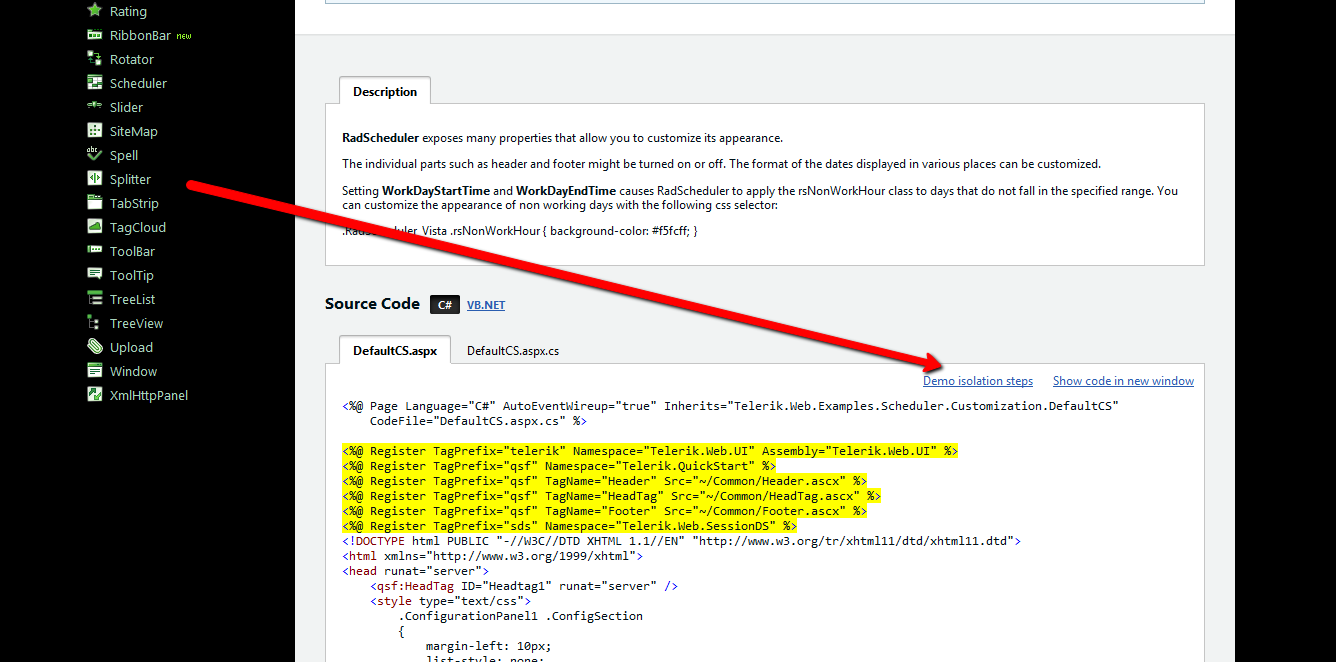Switch to DefaultCS.aspx.cs tab

point(513,351)
